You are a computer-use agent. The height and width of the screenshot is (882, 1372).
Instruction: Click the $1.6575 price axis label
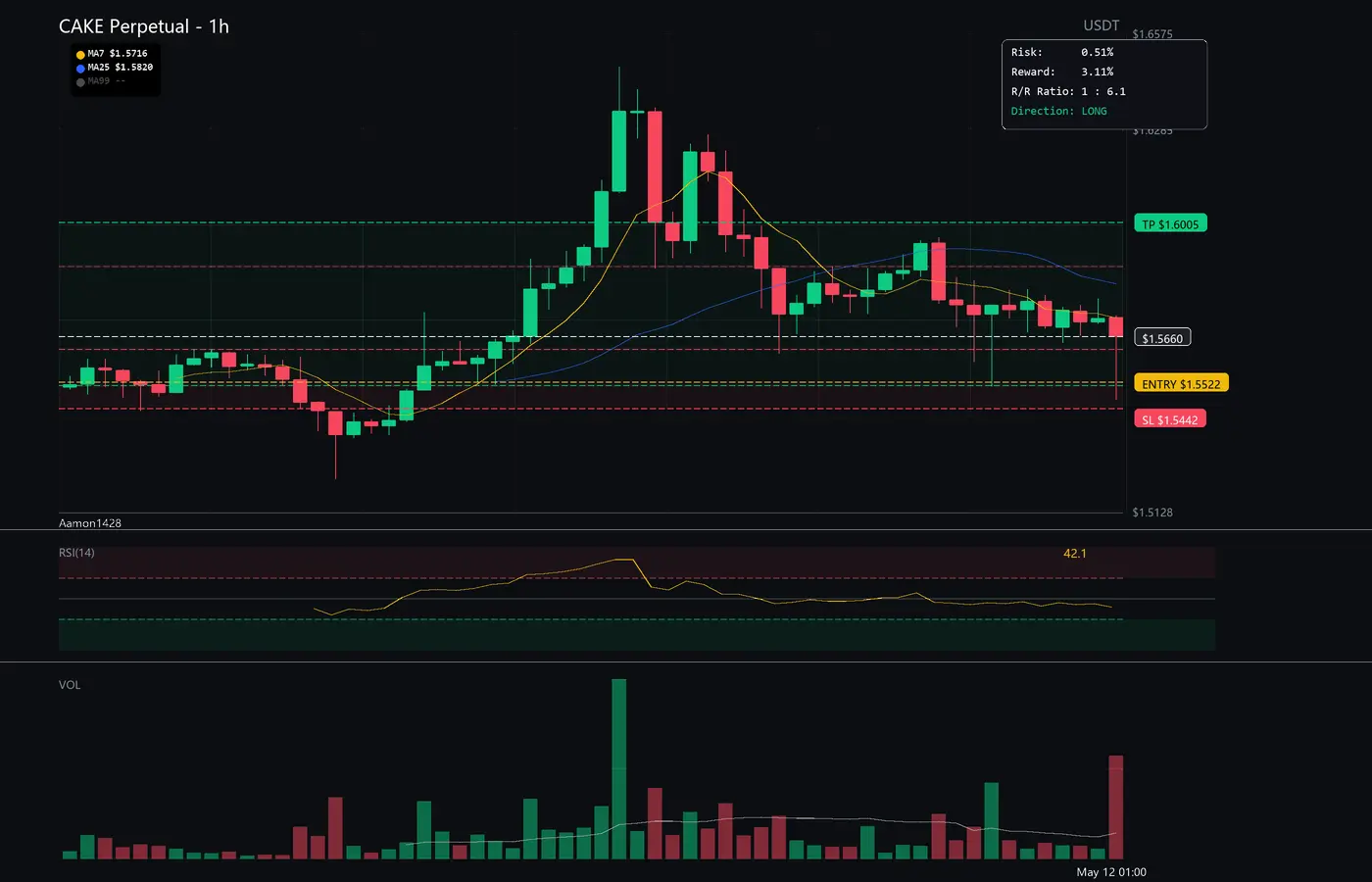(x=1152, y=34)
